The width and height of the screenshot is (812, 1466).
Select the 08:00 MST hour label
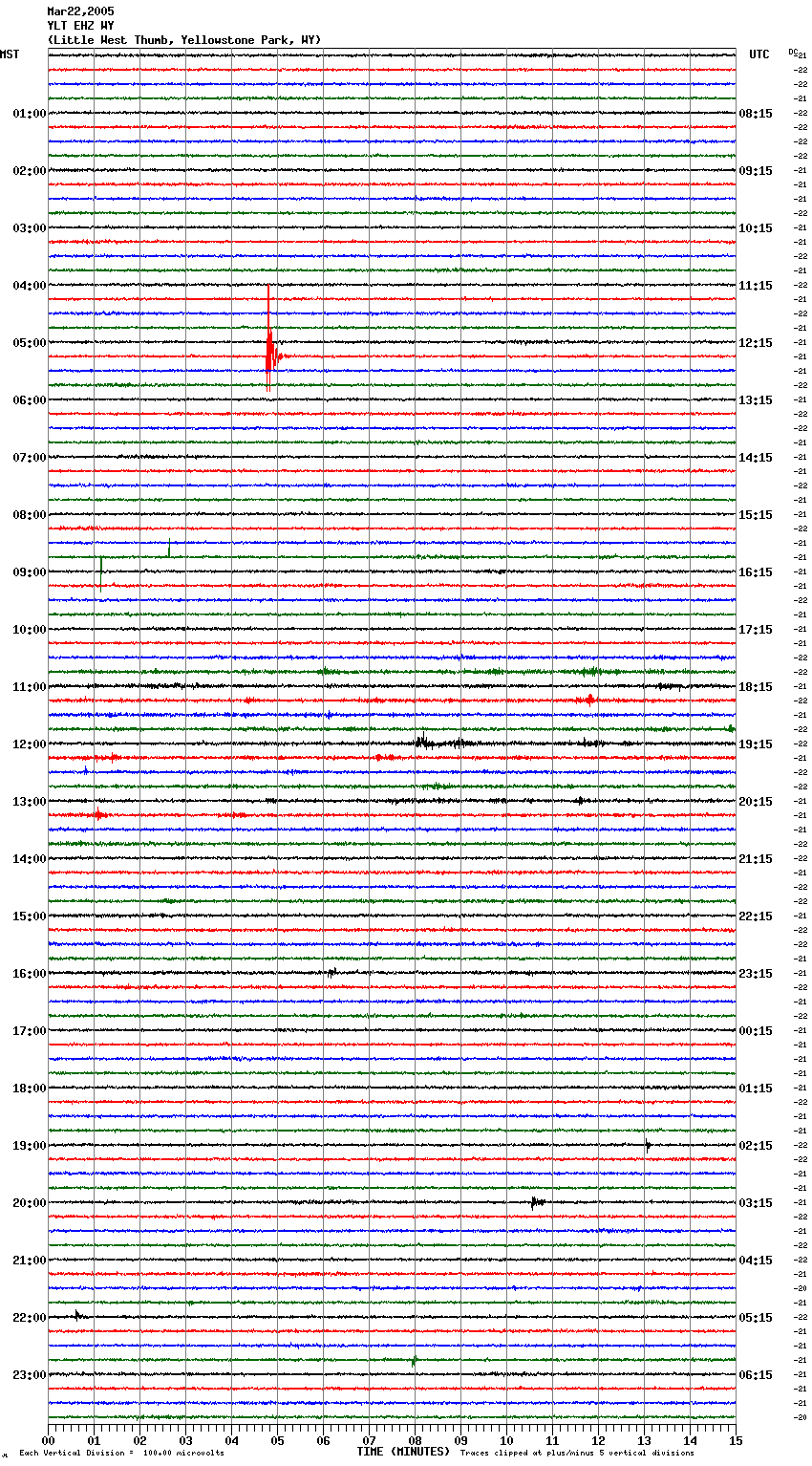30,515
